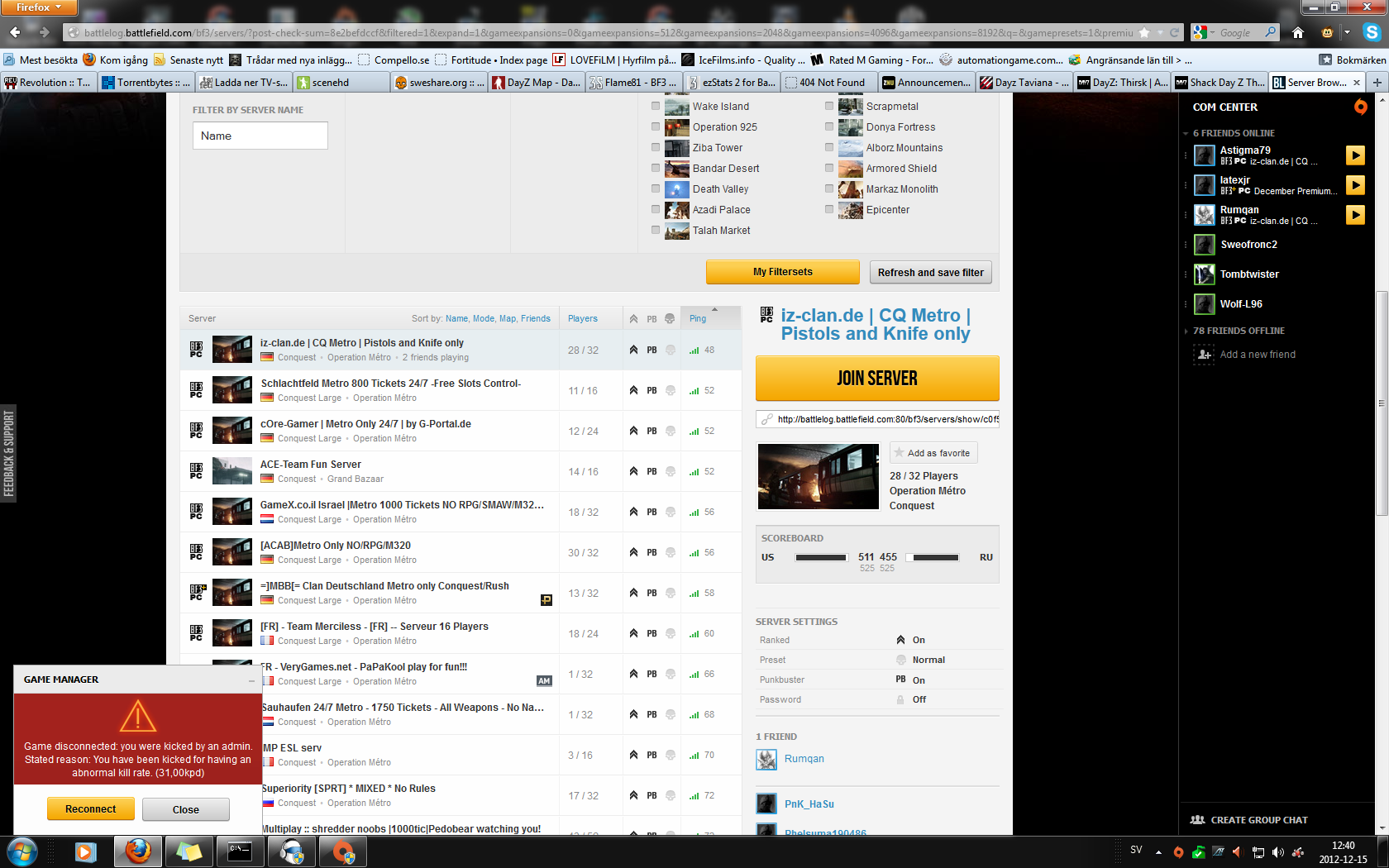Click the My Filtersets button
Viewport: 1389px width, 868px height.
(782, 272)
